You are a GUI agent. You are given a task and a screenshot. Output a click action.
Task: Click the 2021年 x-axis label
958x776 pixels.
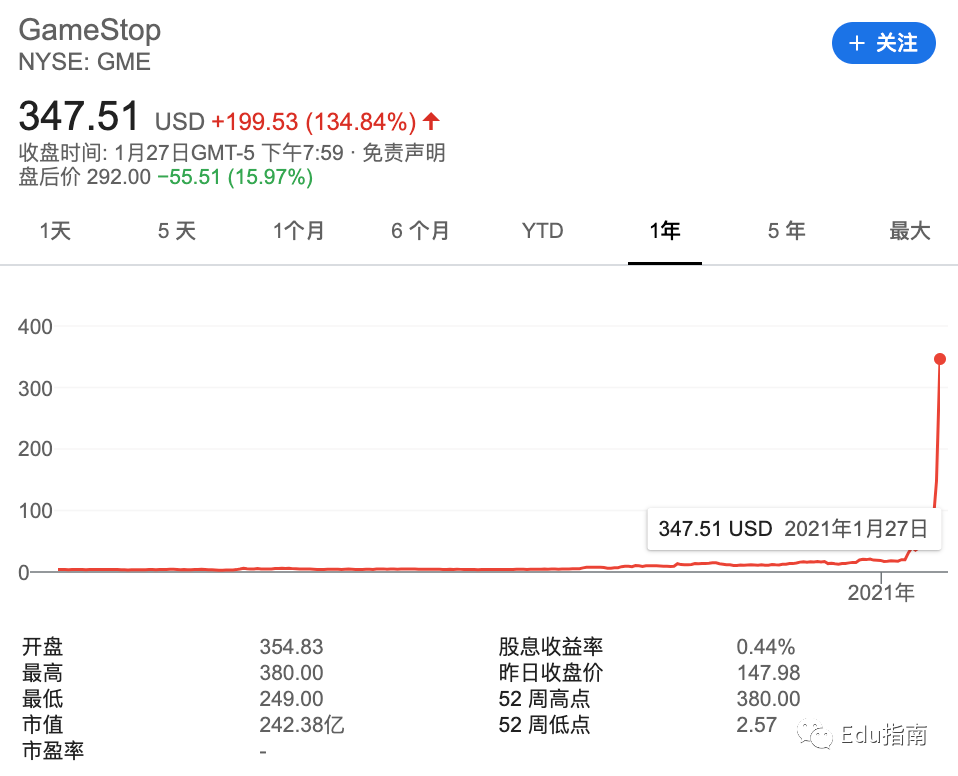click(881, 593)
